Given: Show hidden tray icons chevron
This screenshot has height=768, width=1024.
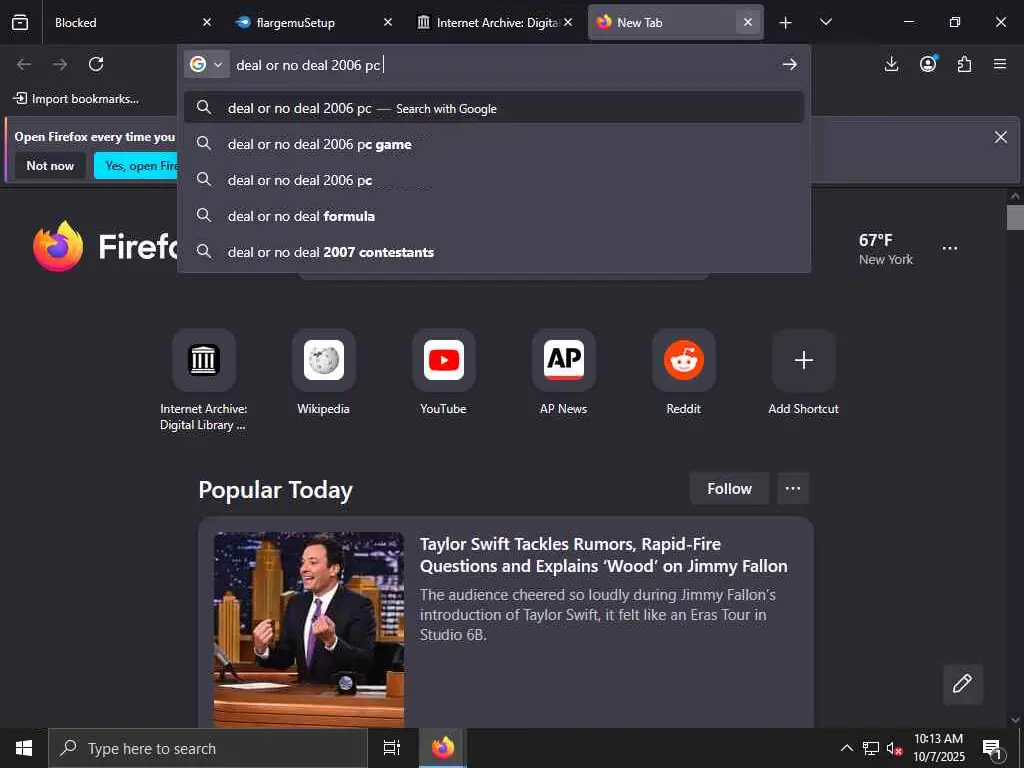Looking at the screenshot, I should [x=846, y=748].
